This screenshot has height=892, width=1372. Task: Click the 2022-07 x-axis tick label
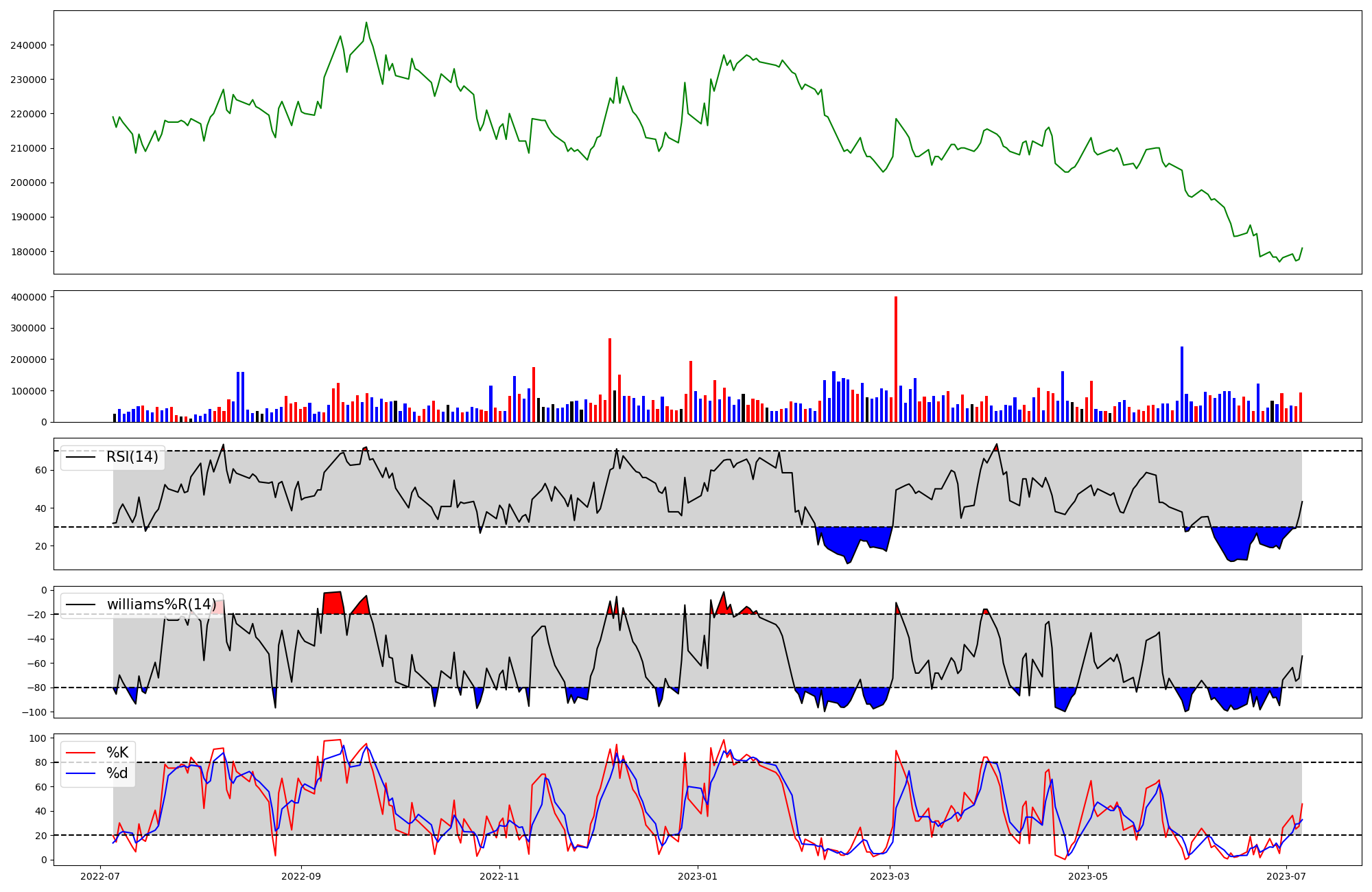click(x=101, y=876)
